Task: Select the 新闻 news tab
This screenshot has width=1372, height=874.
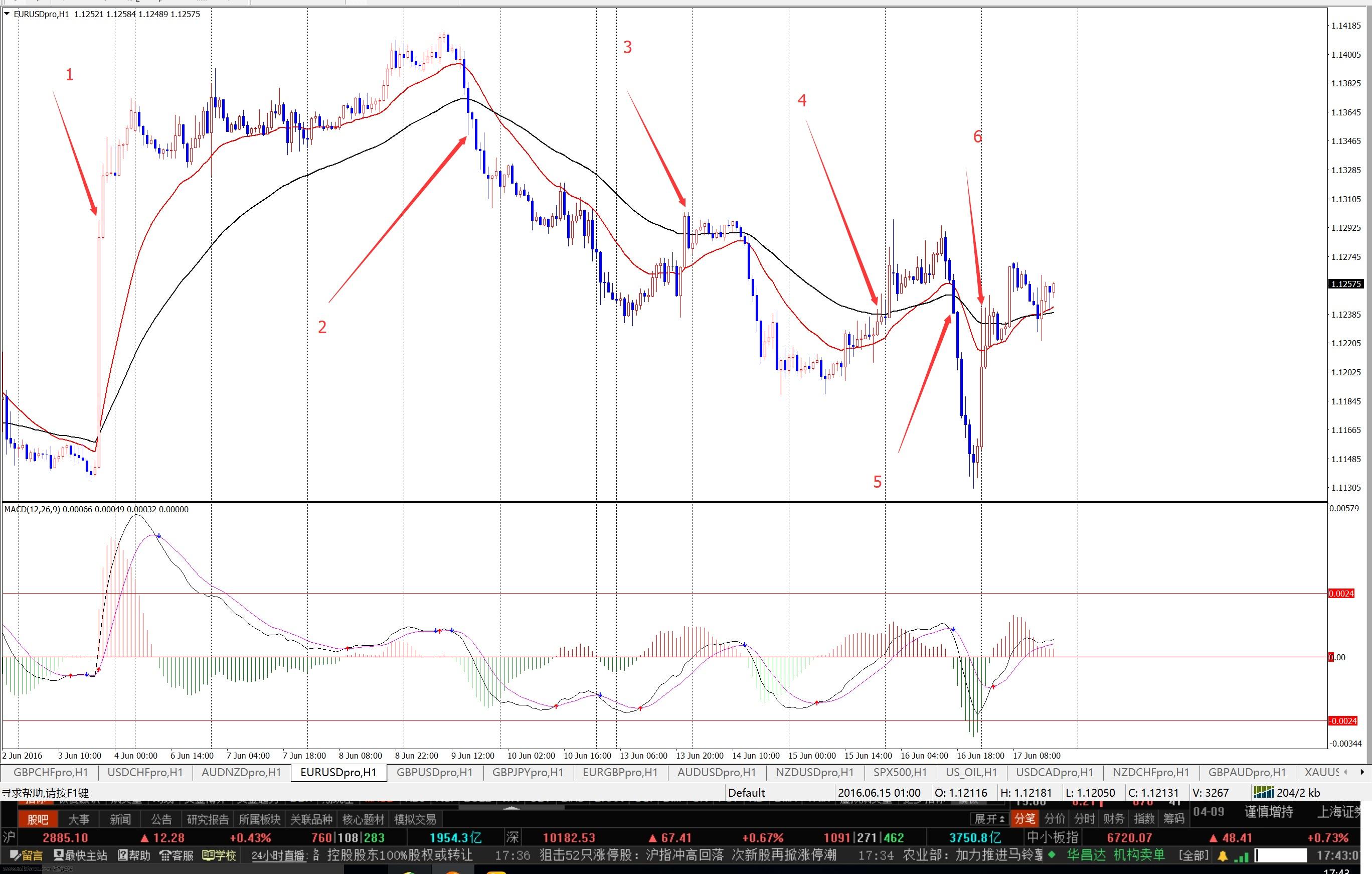Action: (x=120, y=819)
